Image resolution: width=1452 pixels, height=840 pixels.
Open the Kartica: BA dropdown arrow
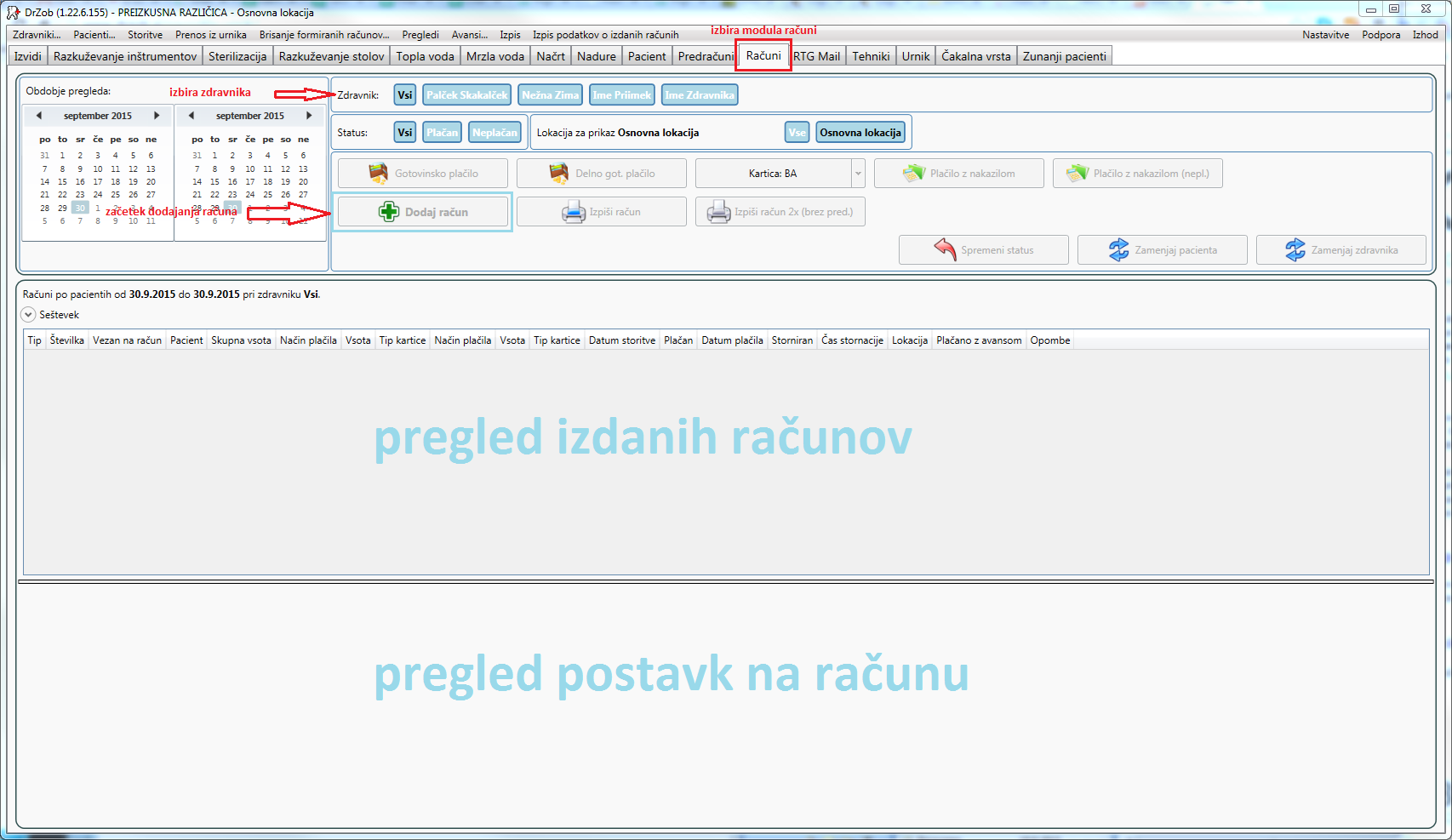click(858, 174)
